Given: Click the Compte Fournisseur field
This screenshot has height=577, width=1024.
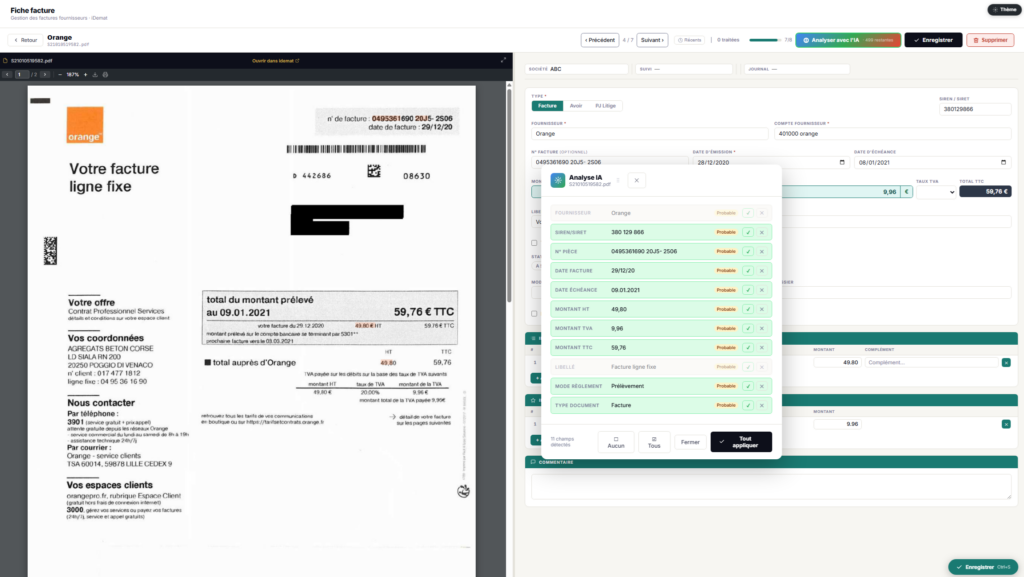Looking at the screenshot, I should point(892,134).
